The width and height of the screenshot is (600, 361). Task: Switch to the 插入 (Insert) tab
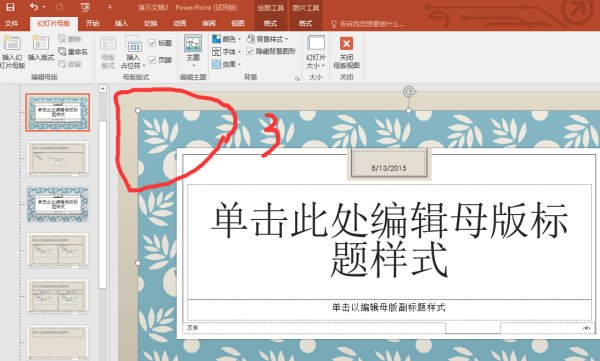[x=121, y=23]
